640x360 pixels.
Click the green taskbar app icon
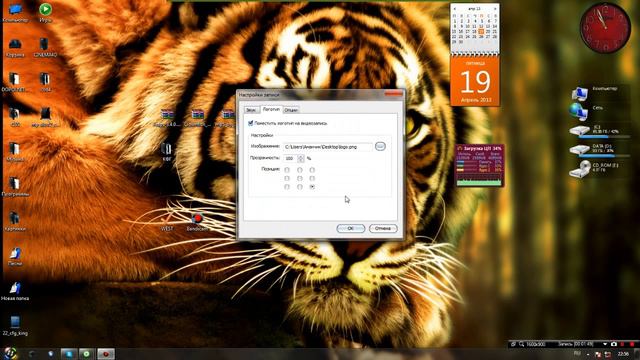point(86,354)
